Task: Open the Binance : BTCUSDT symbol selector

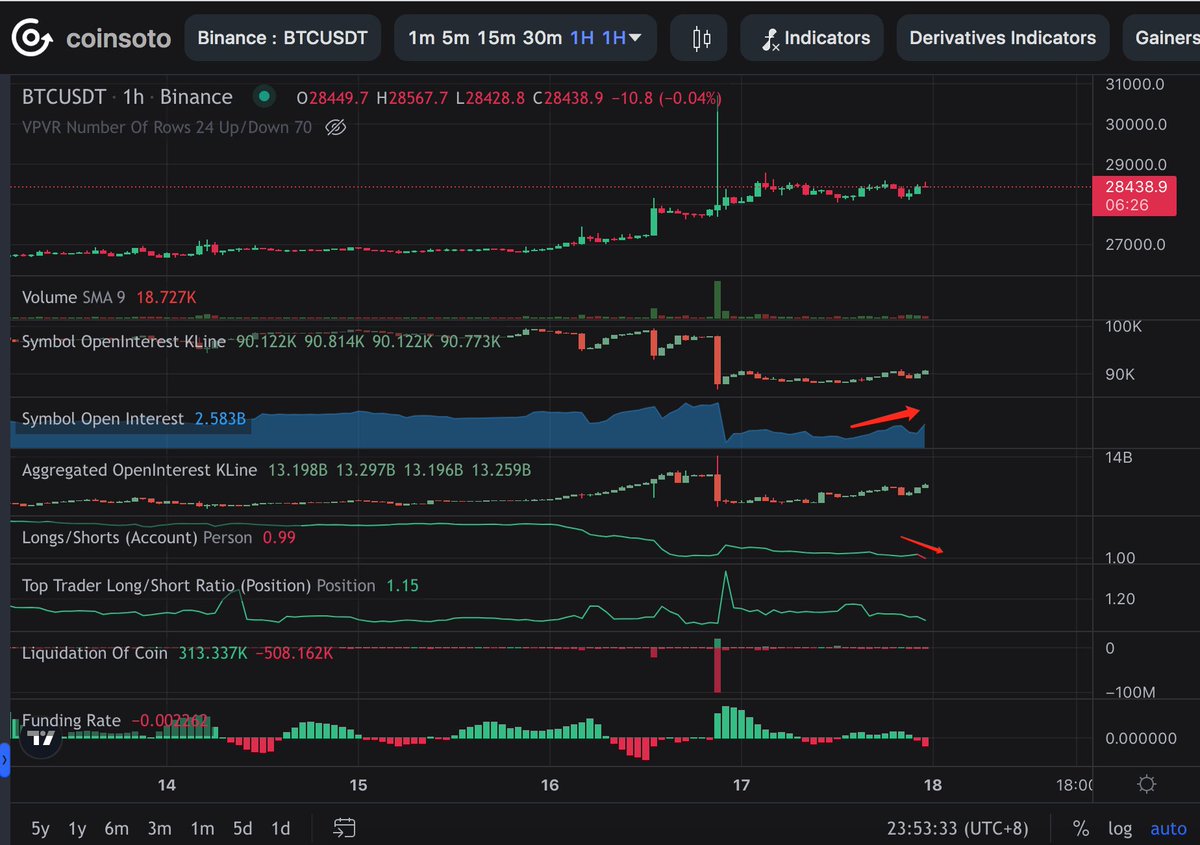Action: [x=283, y=39]
